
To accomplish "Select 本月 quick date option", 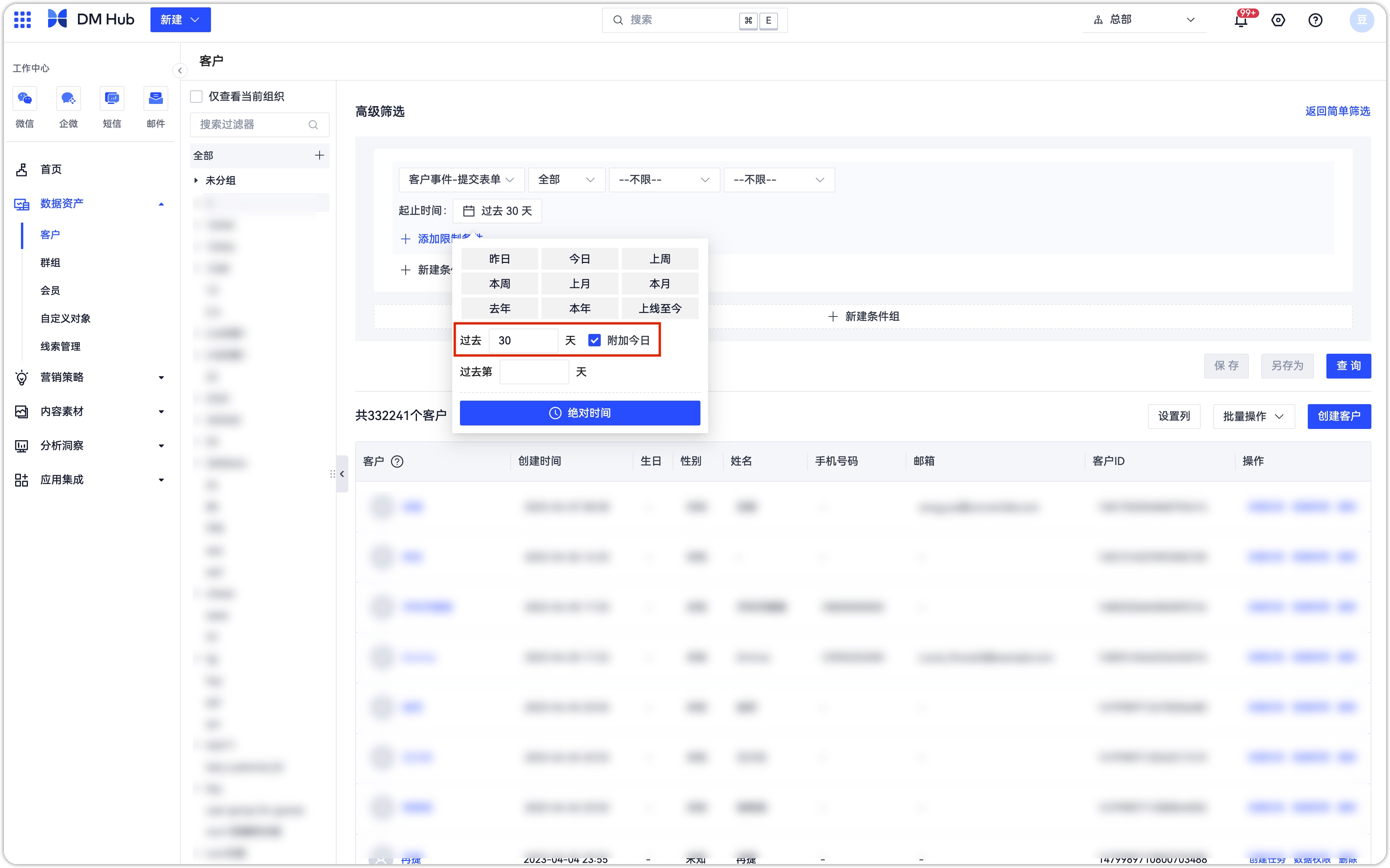I will pyautogui.click(x=659, y=284).
